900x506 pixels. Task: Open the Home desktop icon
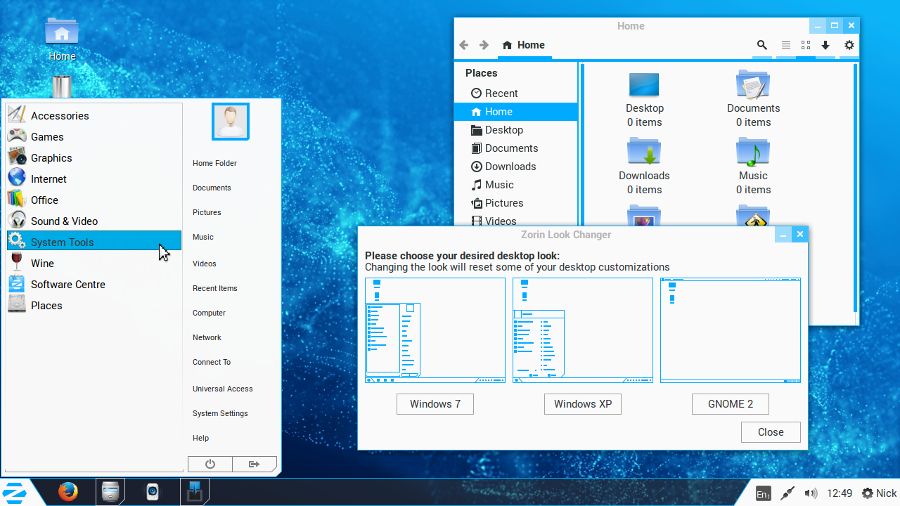(61, 39)
